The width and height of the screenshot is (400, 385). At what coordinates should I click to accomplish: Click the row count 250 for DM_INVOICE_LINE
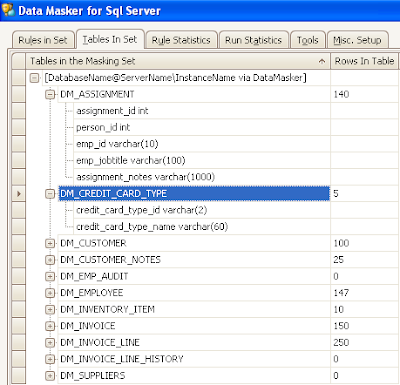click(341, 342)
